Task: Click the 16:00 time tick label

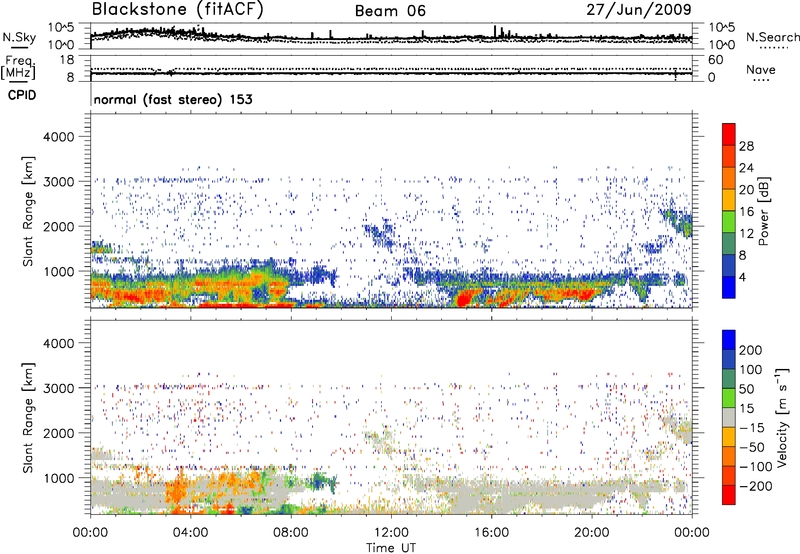Action: 491,533
